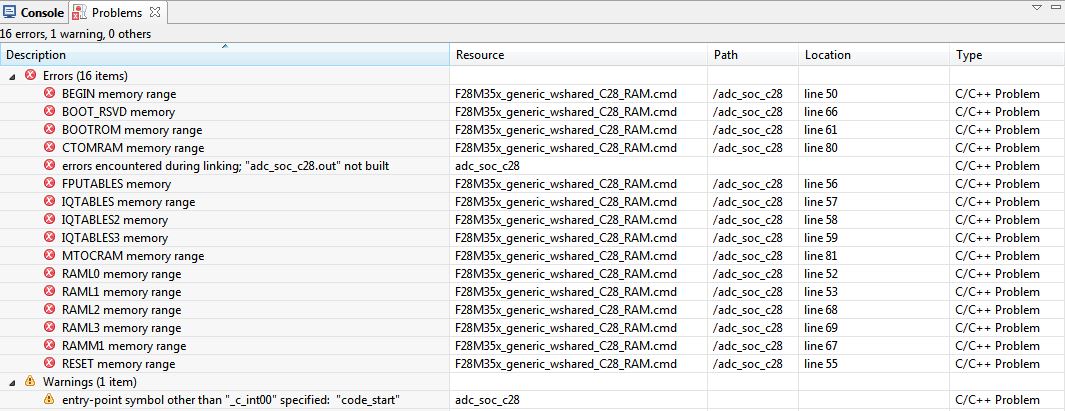Click the warning icon for the entry-point symbol message
Image resolution: width=1065 pixels, height=411 pixels.
point(49,399)
